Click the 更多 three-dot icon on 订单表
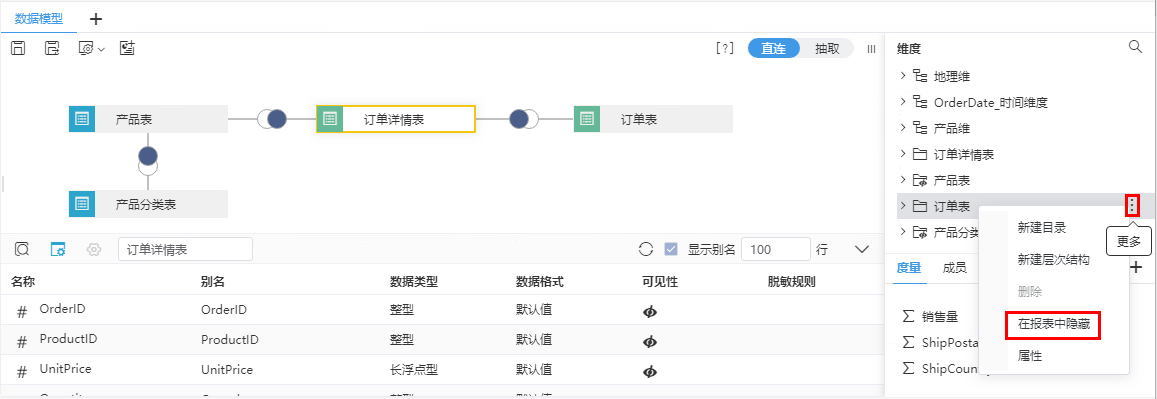The image size is (1157, 399). [1133, 206]
